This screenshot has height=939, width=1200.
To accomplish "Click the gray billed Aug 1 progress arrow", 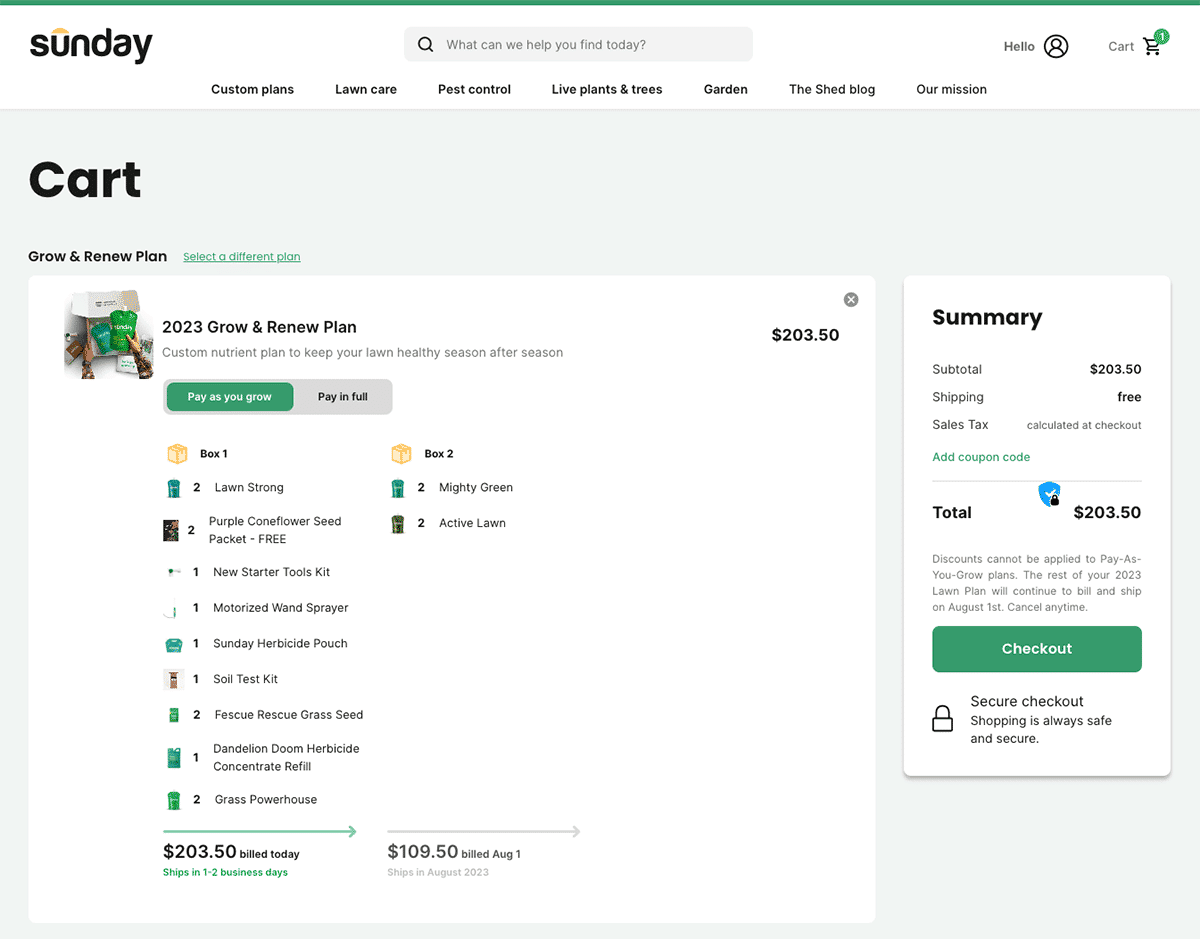I will click(484, 831).
